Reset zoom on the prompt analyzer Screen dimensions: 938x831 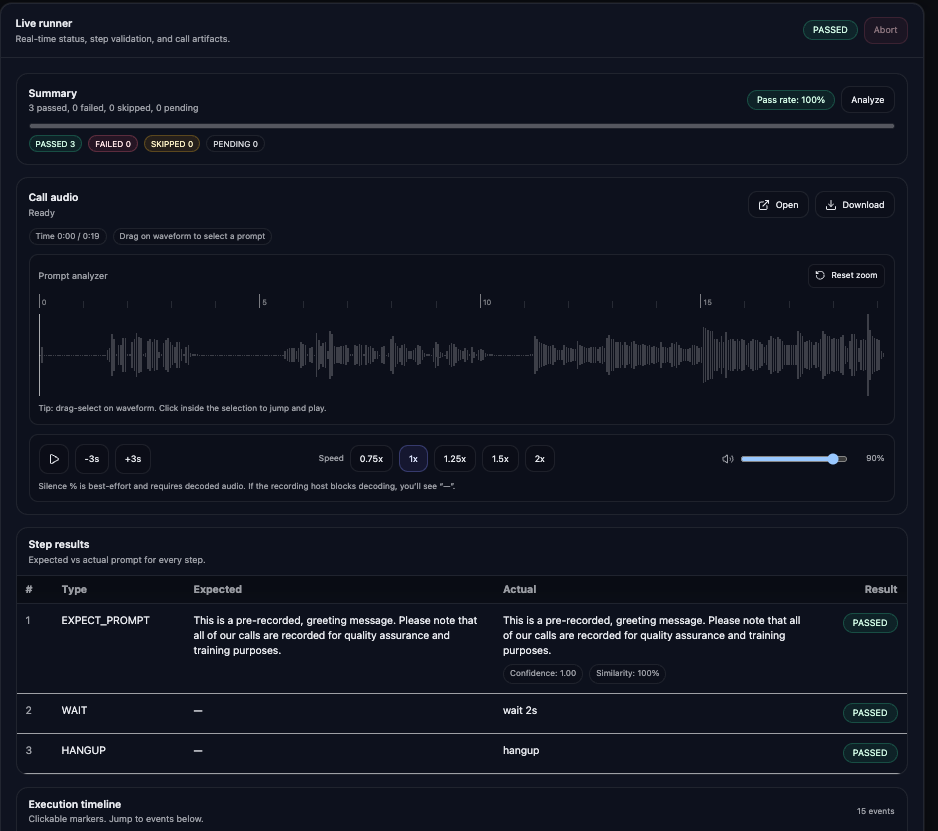pos(846,276)
